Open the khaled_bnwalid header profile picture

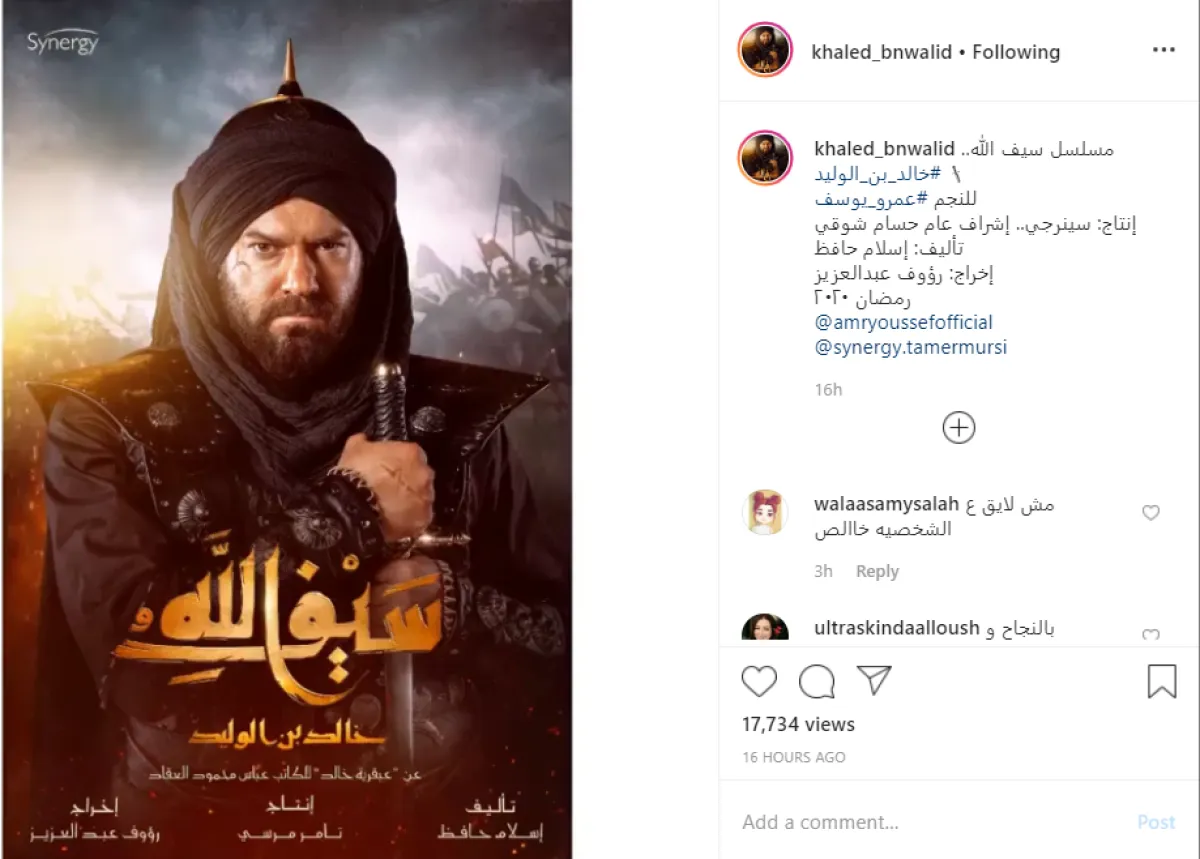(765, 50)
